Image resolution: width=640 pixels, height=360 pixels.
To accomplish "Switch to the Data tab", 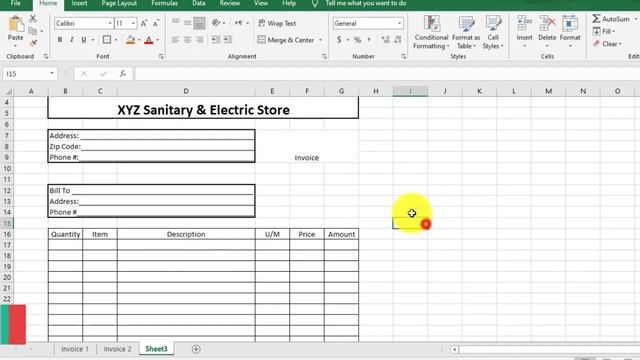I will pos(199,3).
